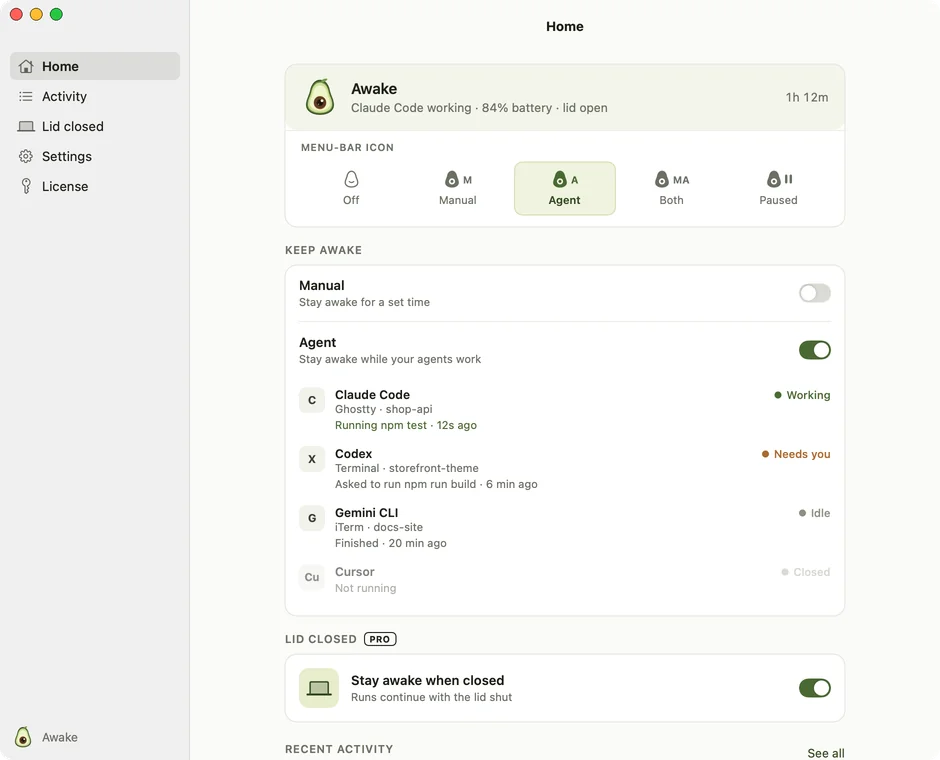Screen dimensions: 940x760
Task: Click the 'Not running' text under Cursor
Action: tap(366, 588)
